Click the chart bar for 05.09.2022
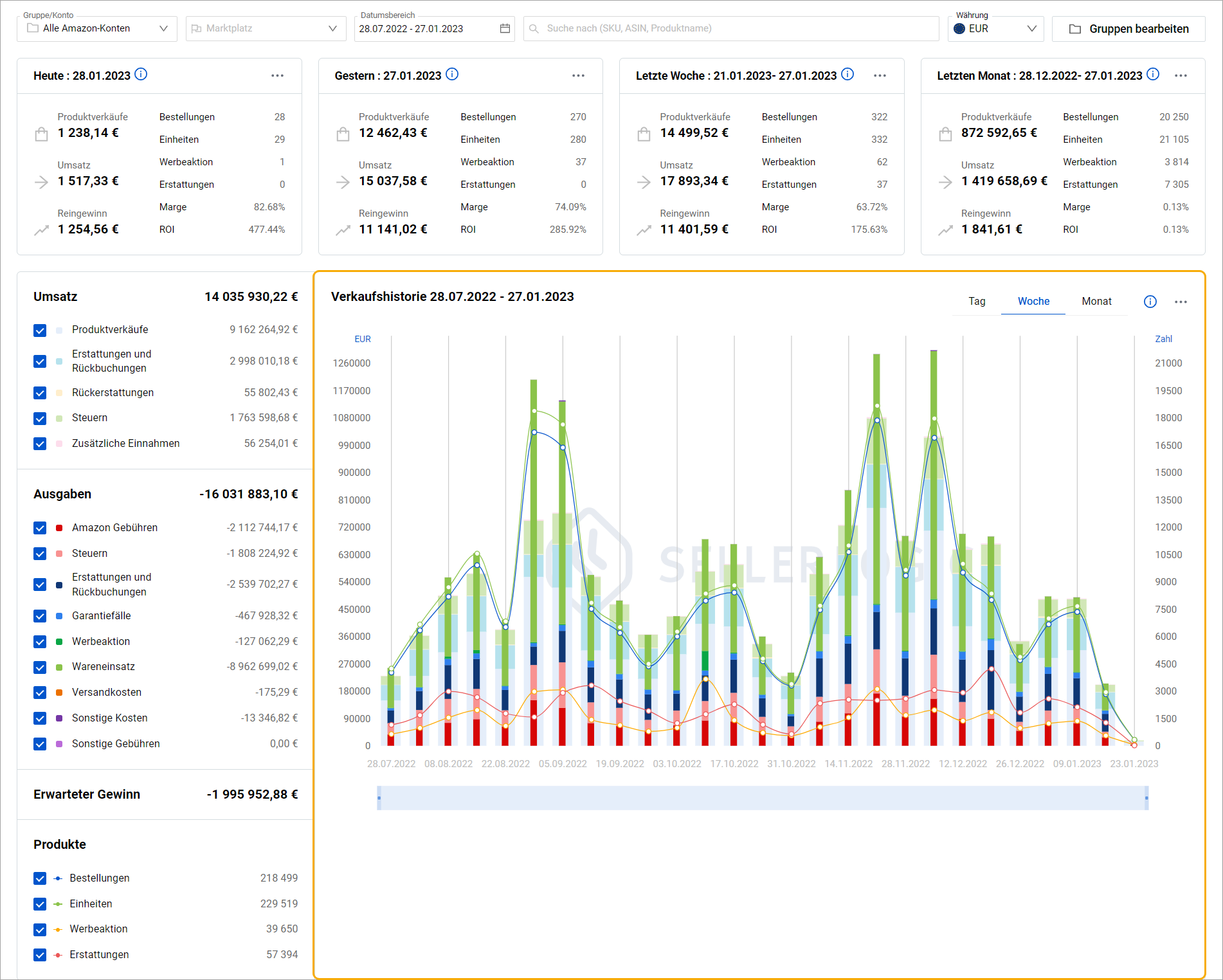 tap(563, 572)
